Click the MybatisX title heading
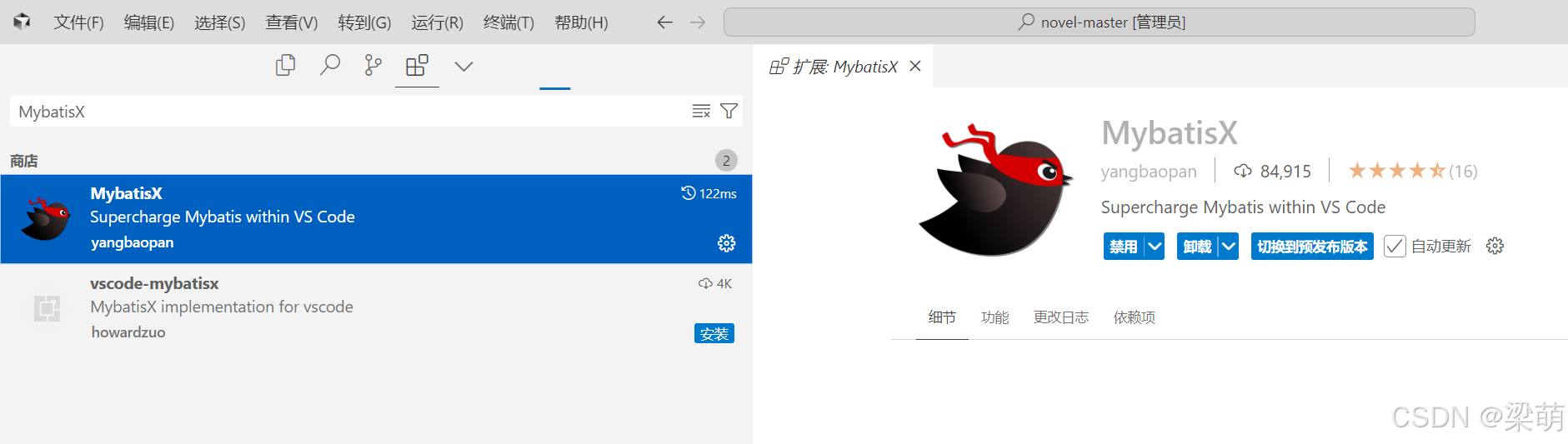This screenshot has height=444, width=1568. tap(1170, 133)
